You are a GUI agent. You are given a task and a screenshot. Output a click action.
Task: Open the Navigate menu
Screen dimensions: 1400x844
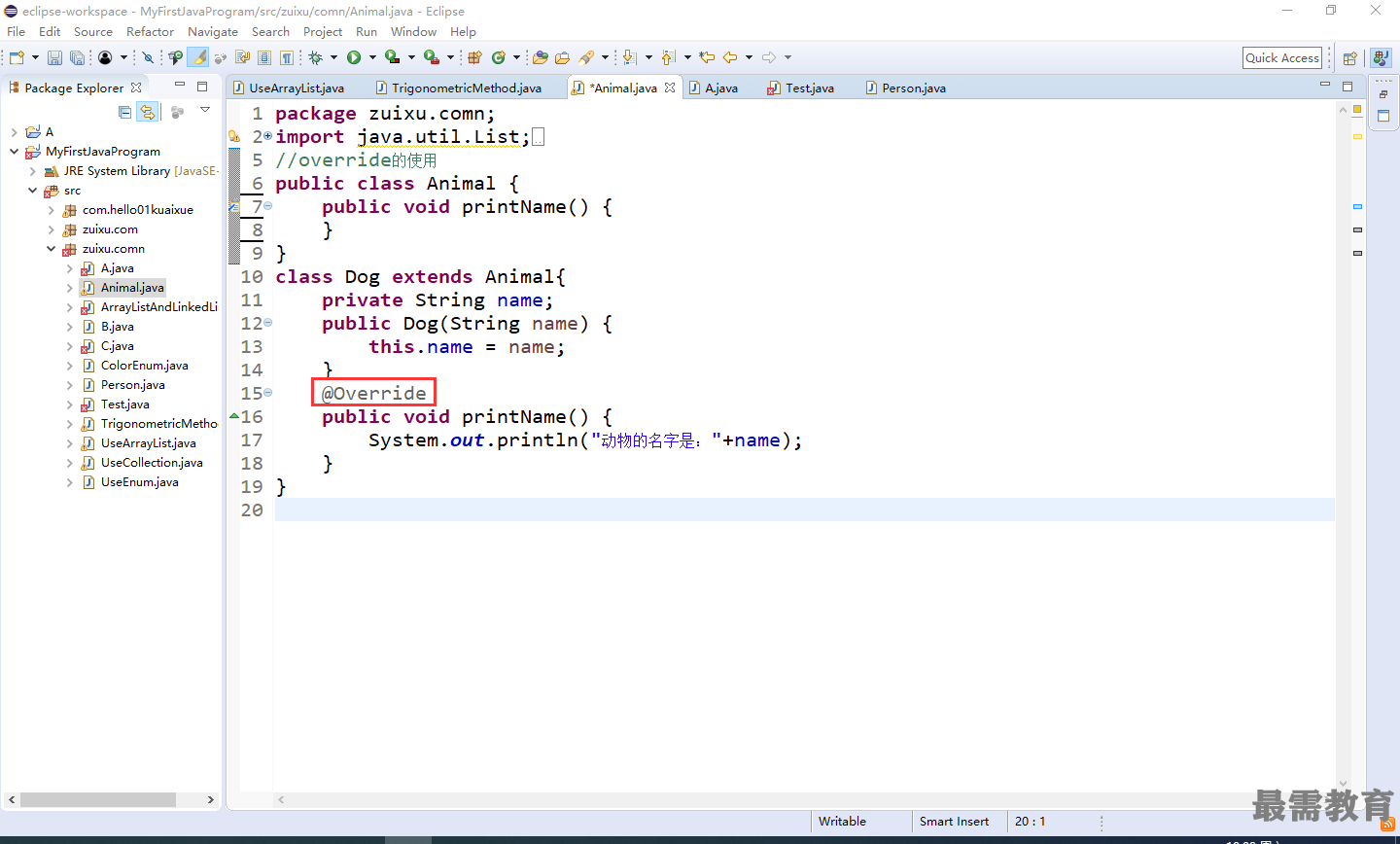[x=213, y=31]
